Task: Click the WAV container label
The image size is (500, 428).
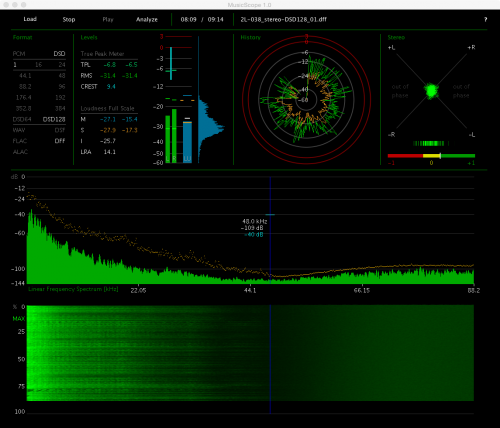Action: (19, 130)
